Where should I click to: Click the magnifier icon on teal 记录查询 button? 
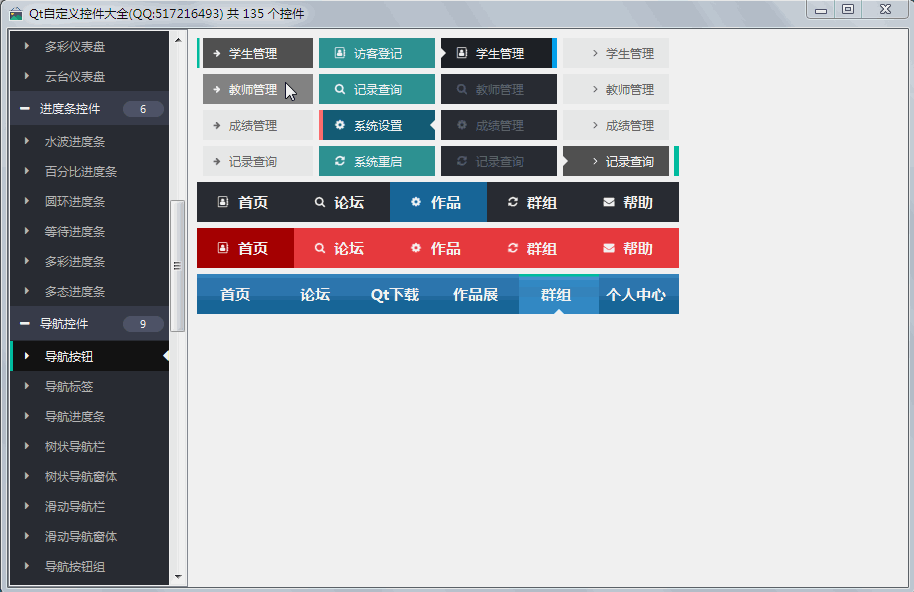pyautogui.click(x=340, y=90)
